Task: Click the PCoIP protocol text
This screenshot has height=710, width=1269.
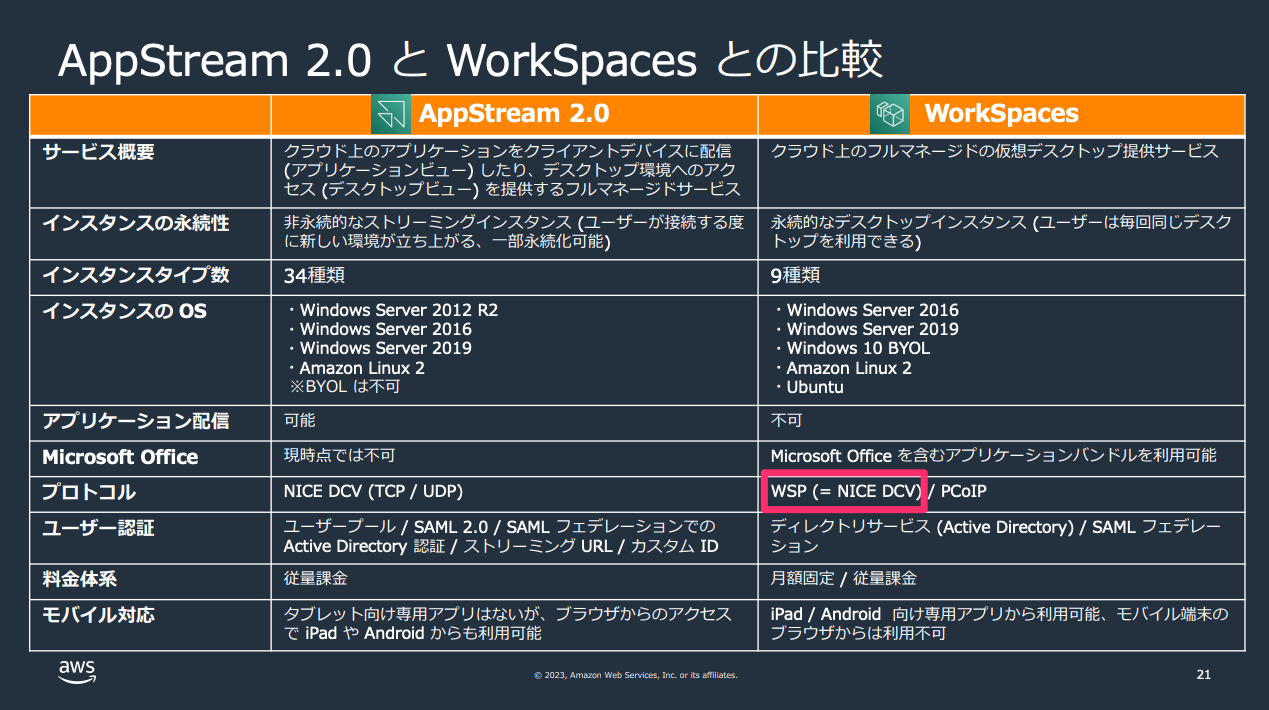Action: [964, 491]
